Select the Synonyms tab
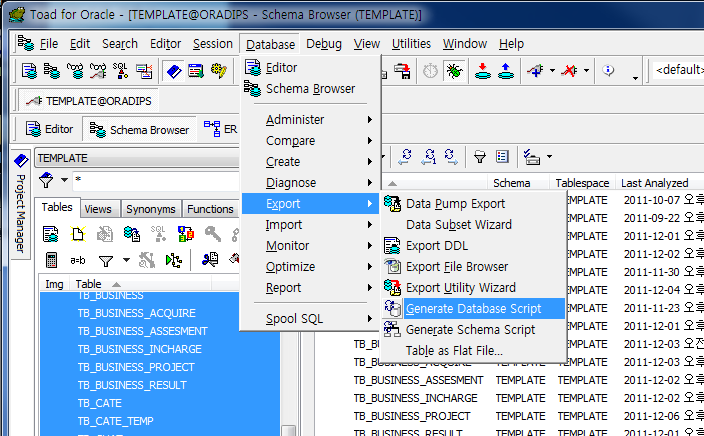 pyautogui.click(x=151, y=209)
